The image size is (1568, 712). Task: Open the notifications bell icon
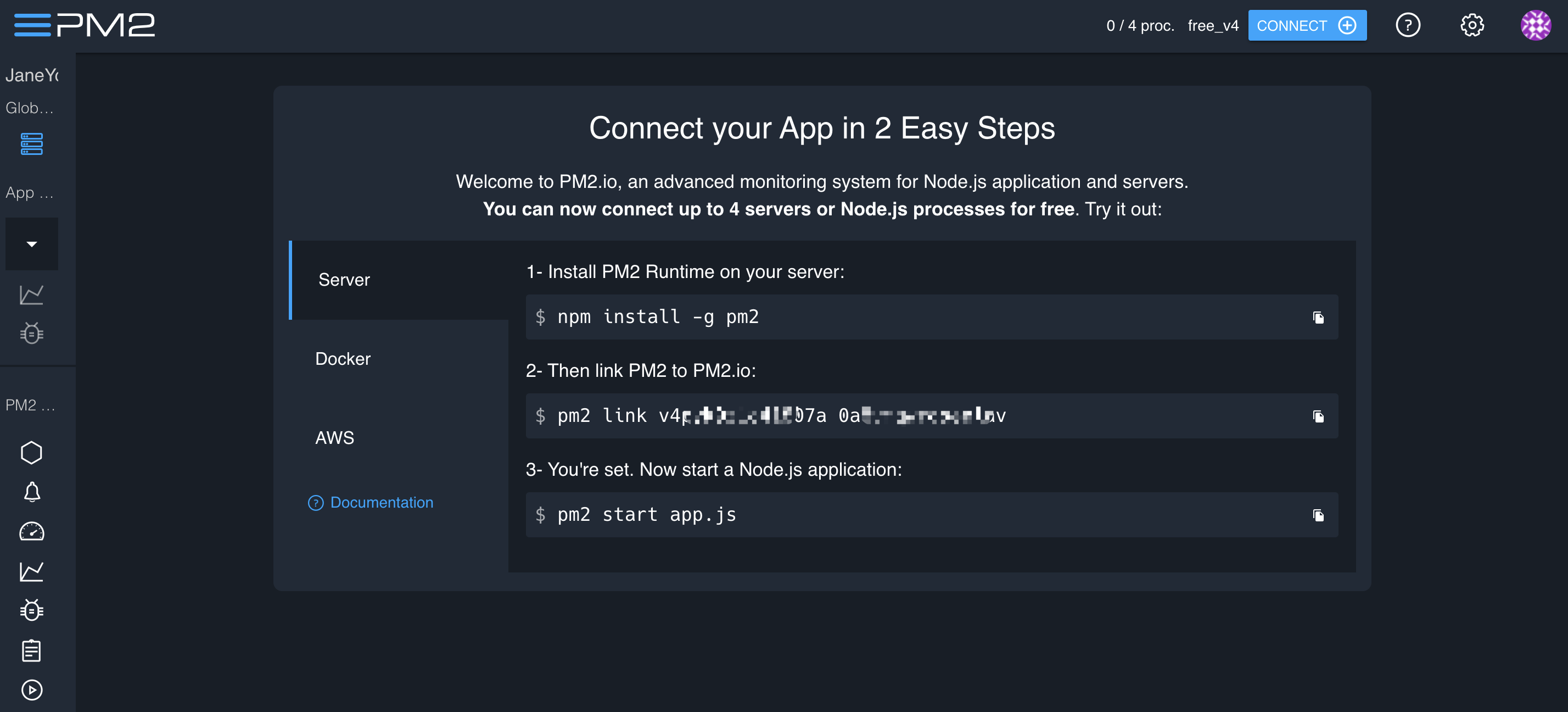click(x=32, y=492)
